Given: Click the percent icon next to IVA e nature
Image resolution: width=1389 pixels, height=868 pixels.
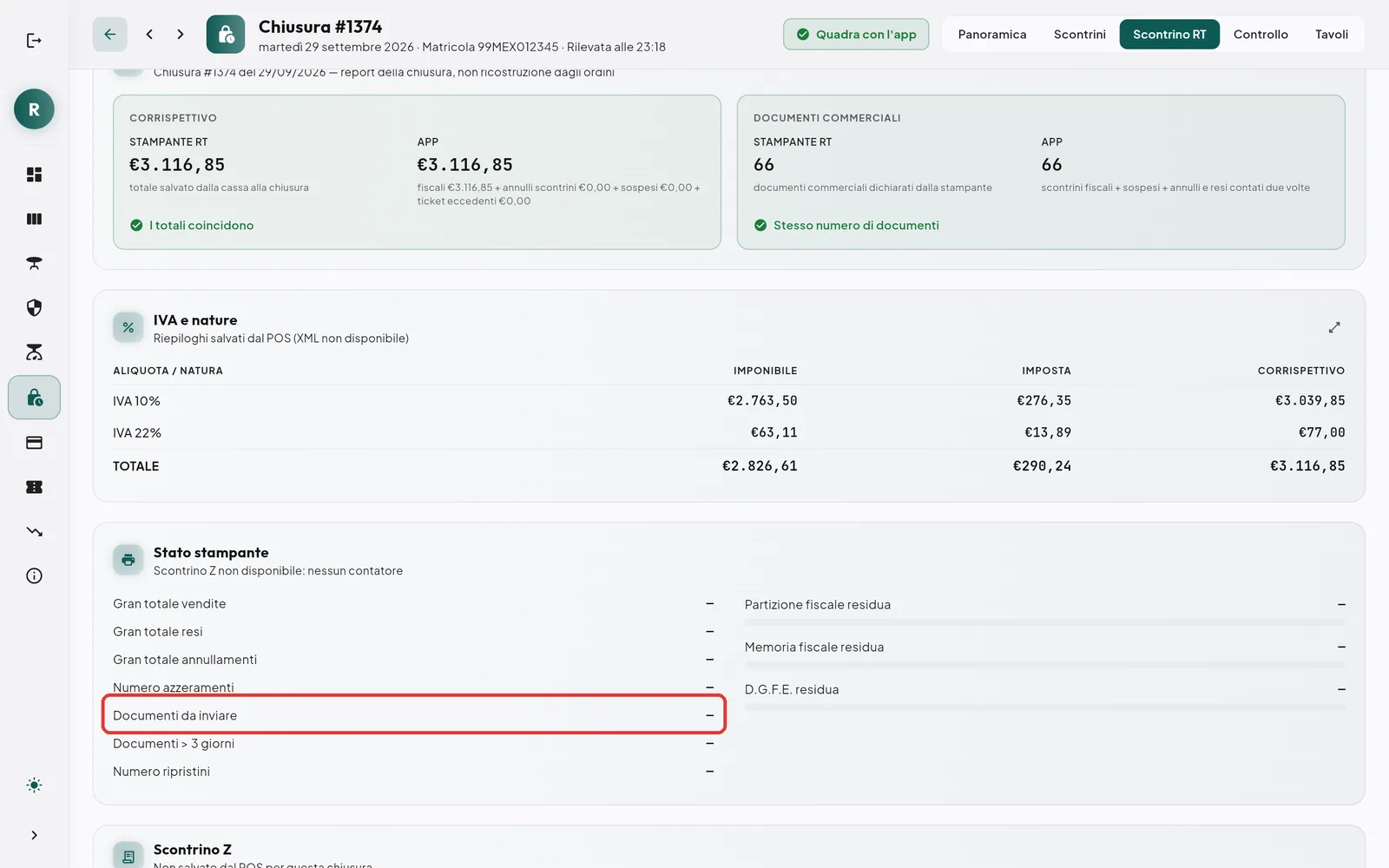Looking at the screenshot, I should (x=128, y=328).
